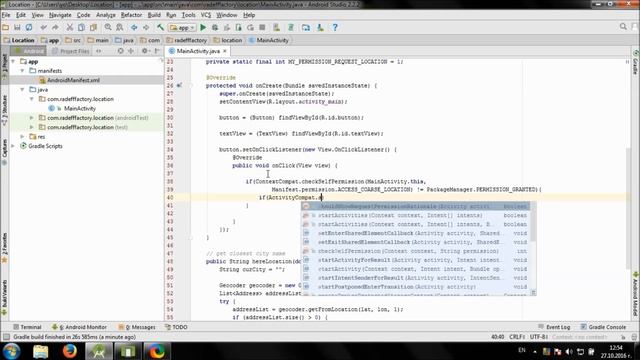Click the Search Everywhere magnifier icon
This screenshot has width=640, height=360.
(x=623, y=27)
